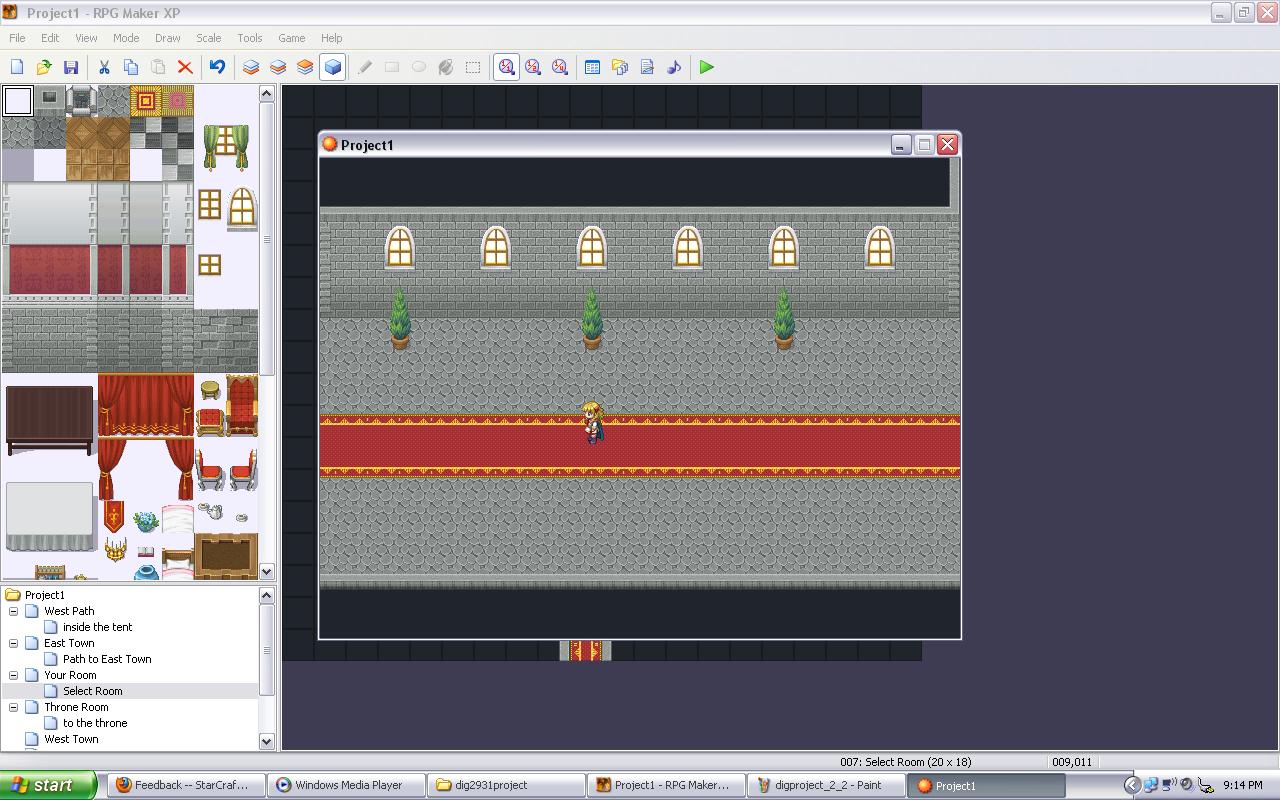
Task: Save the project with the floppy disk icon
Action: pos(71,67)
